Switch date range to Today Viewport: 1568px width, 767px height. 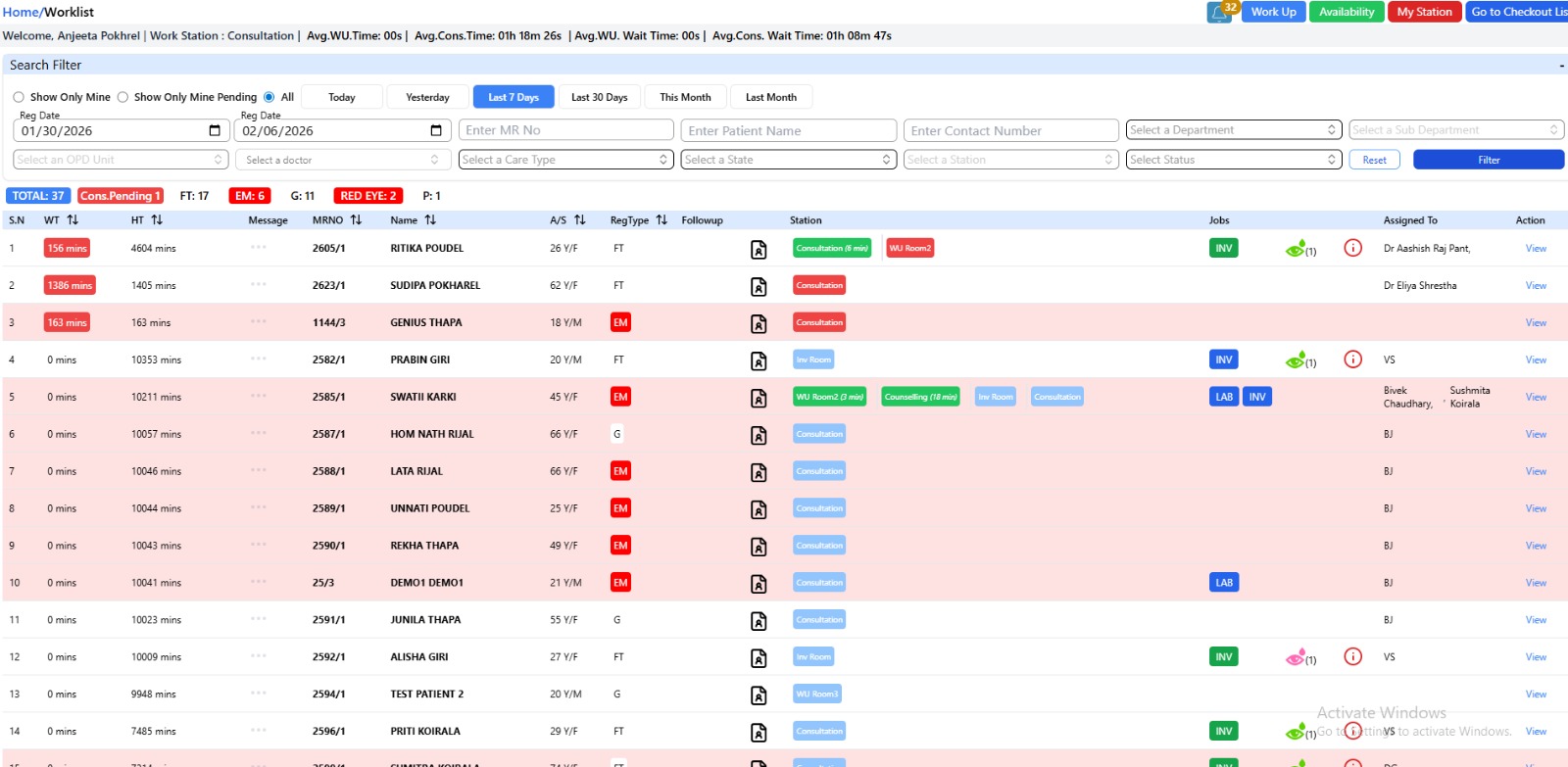click(x=341, y=97)
